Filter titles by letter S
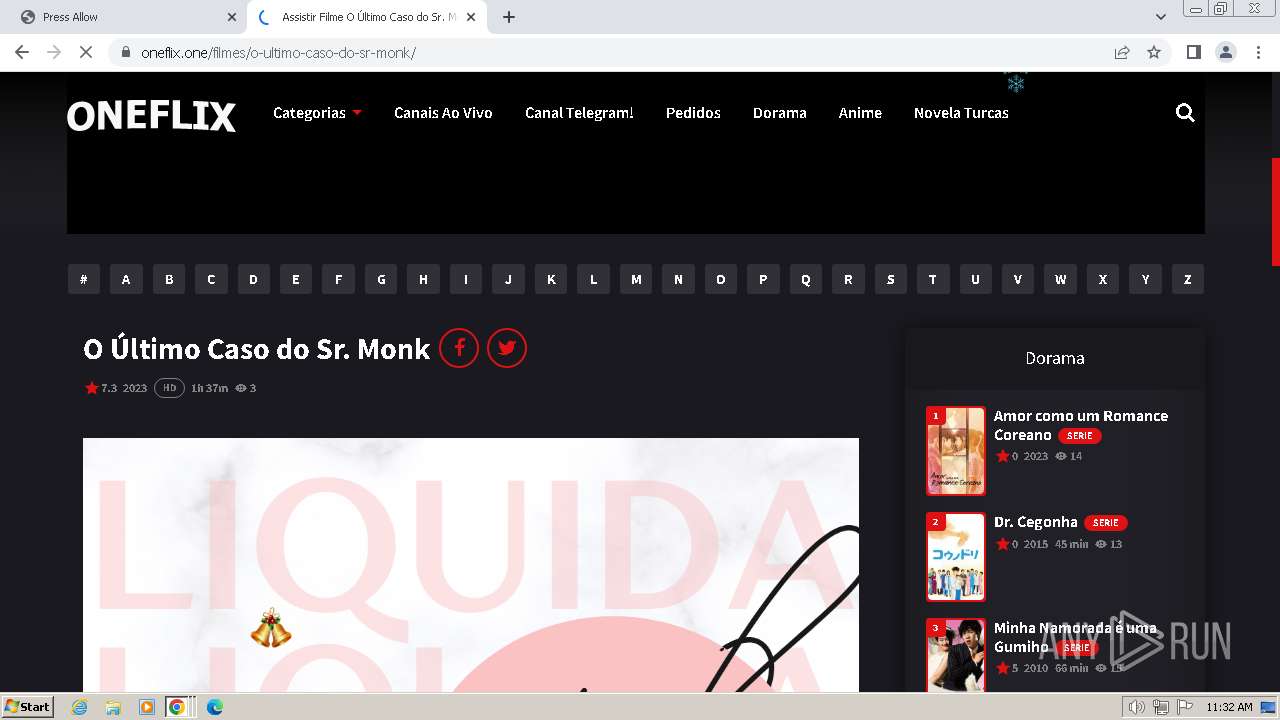 click(x=891, y=279)
